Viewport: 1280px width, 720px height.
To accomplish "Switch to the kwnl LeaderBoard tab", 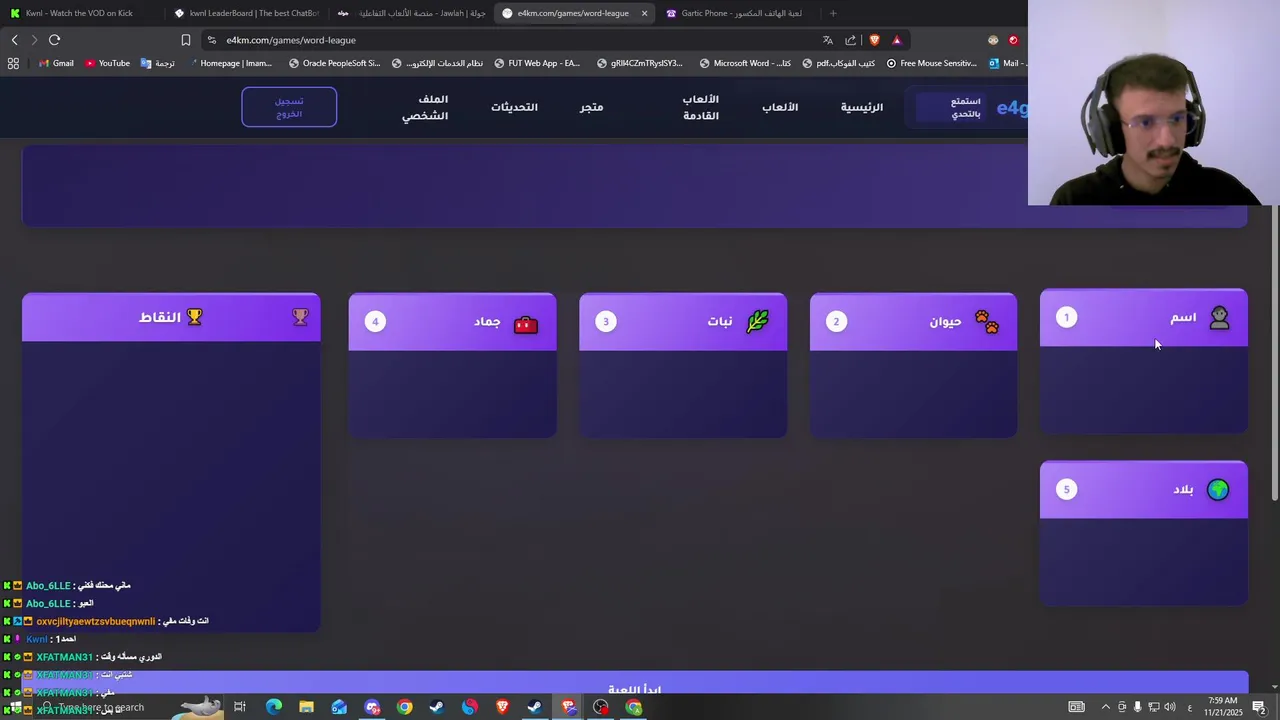I will pyautogui.click(x=246, y=13).
